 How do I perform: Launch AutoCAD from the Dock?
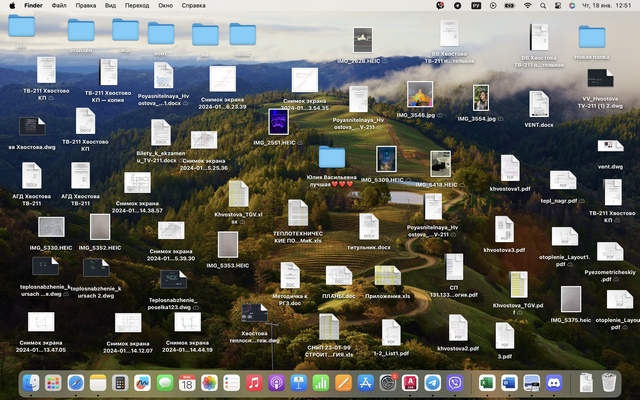click(410, 383)
